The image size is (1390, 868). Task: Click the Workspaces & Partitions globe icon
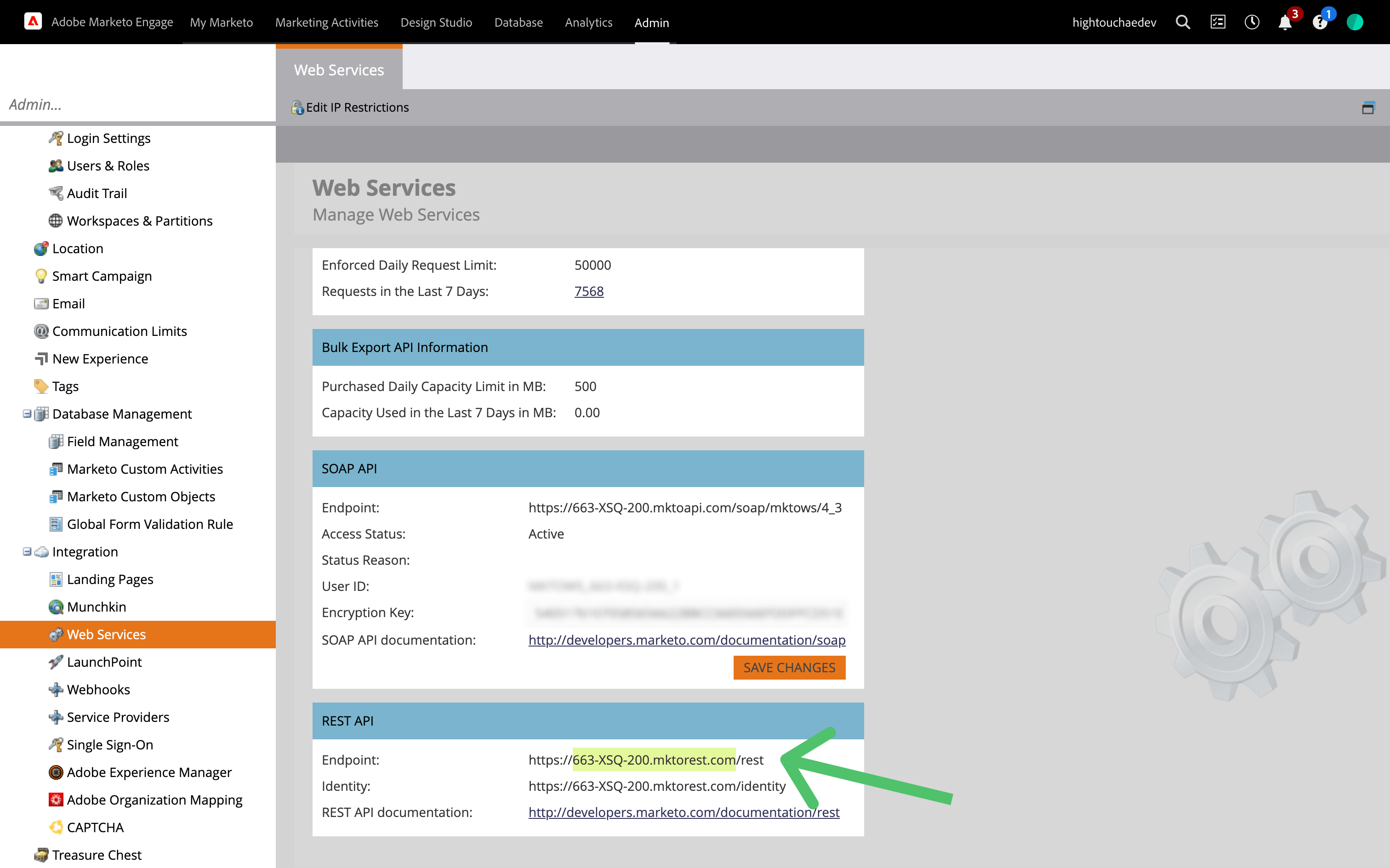56,221
